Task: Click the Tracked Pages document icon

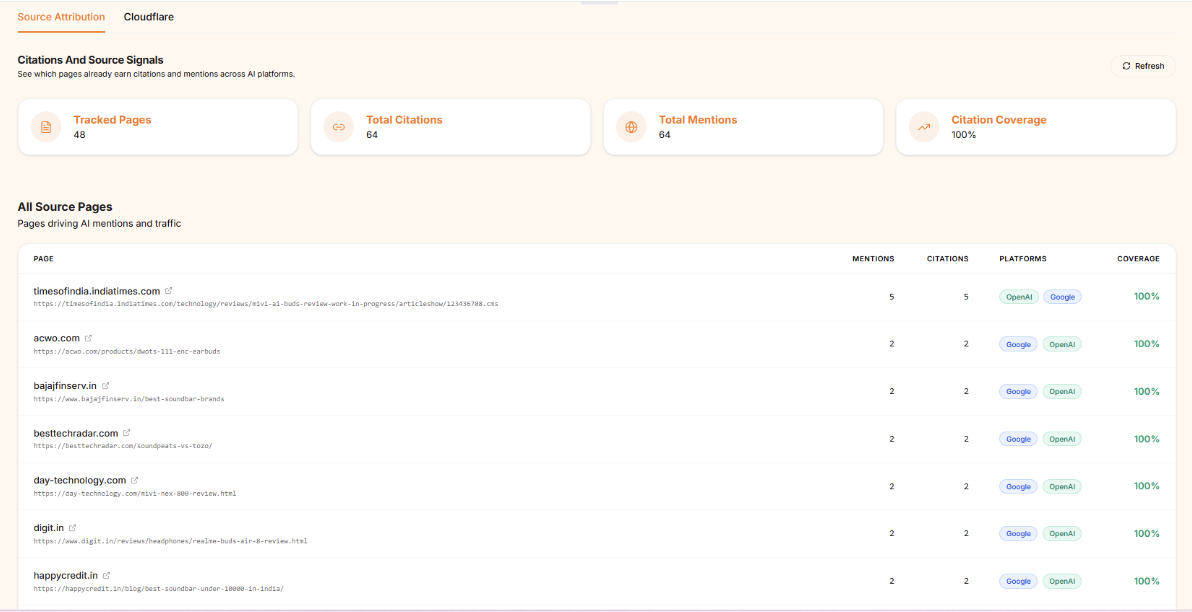Action: [46, 127]
